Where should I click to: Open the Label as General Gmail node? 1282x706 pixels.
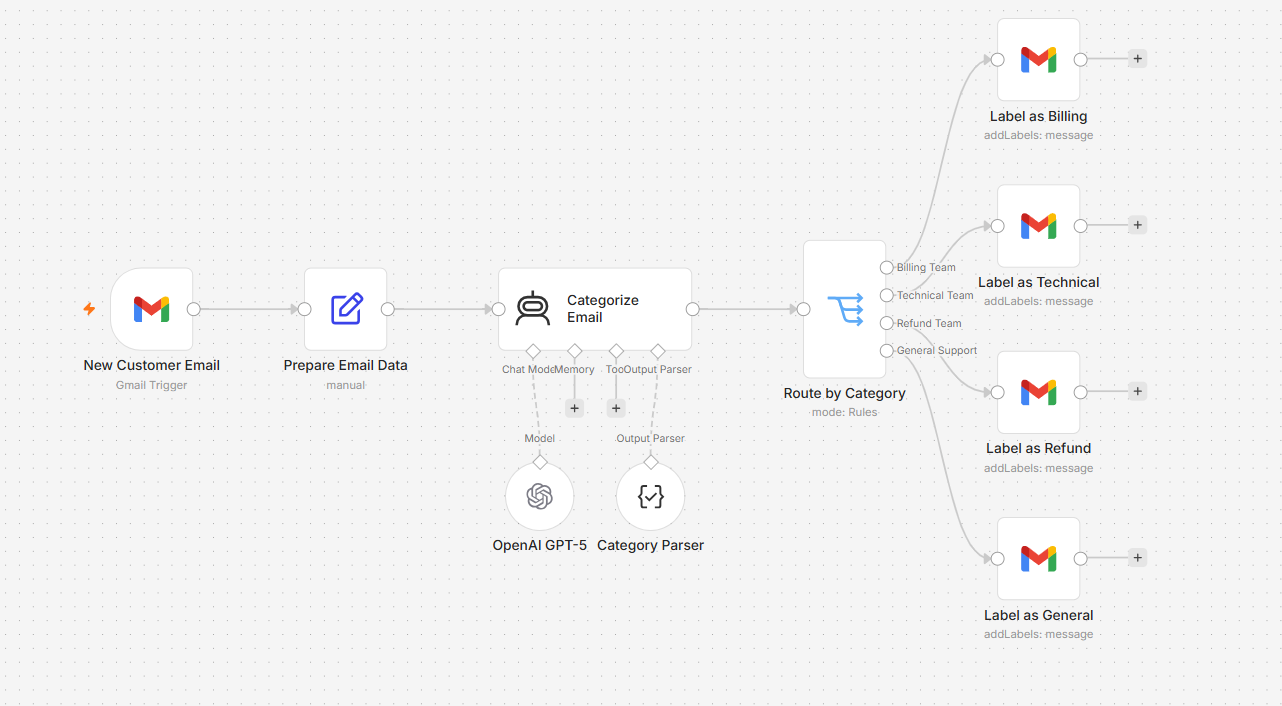[1039, 558]
